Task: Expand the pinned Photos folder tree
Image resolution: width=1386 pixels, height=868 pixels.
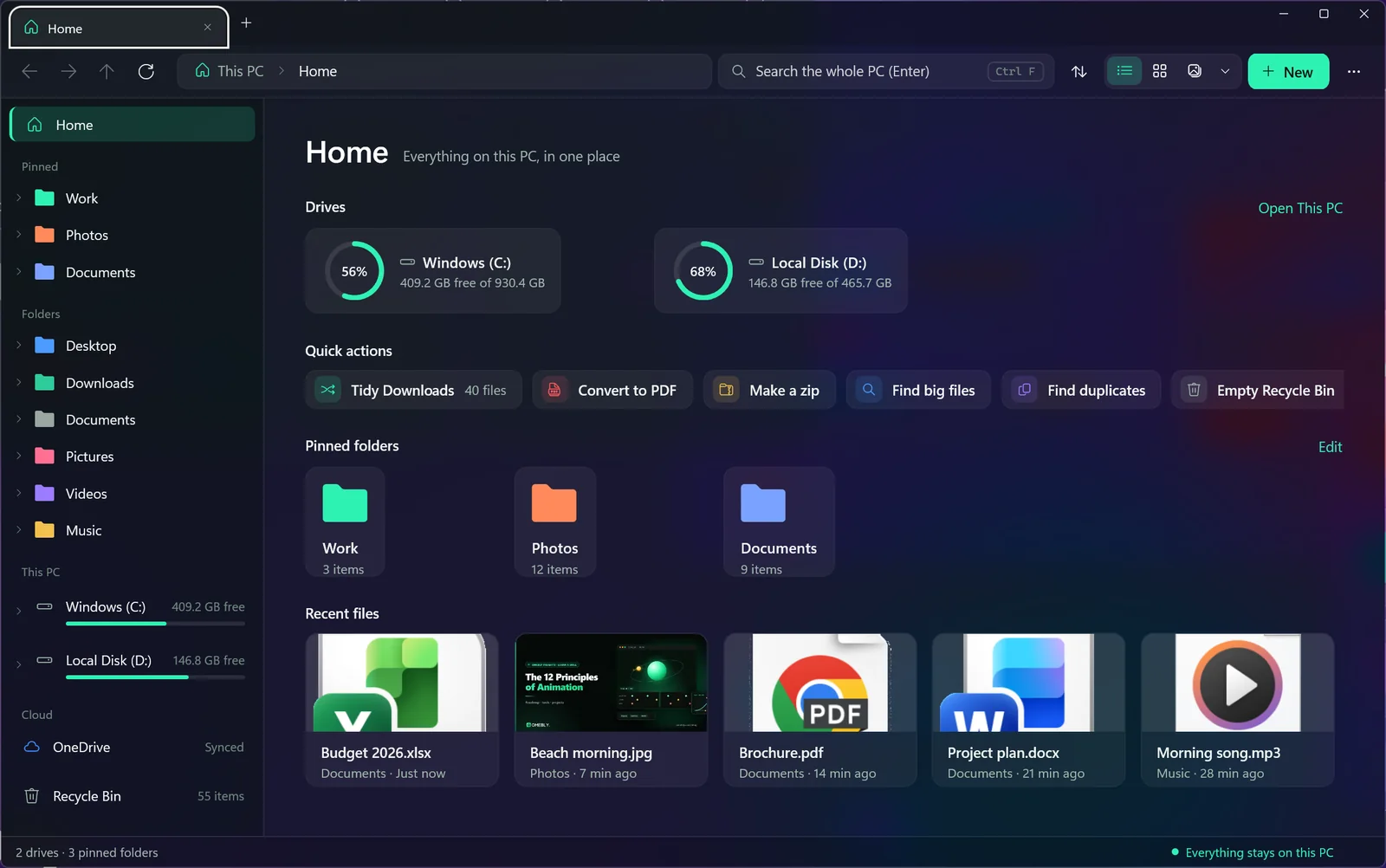Action: (19, 235)
